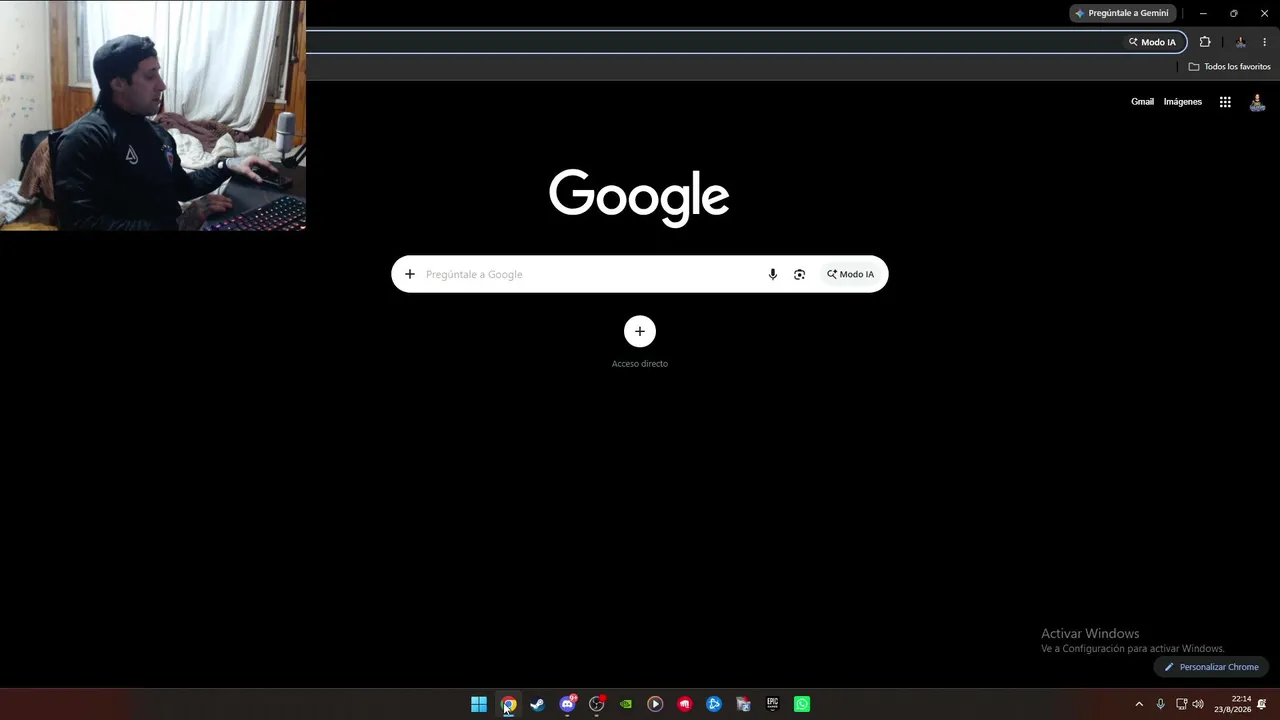The height and width of the screenshot is (720, 1280).
Task: Search by image with Google Lens icon
Action: pyautogui.click(x=799, y=274)
